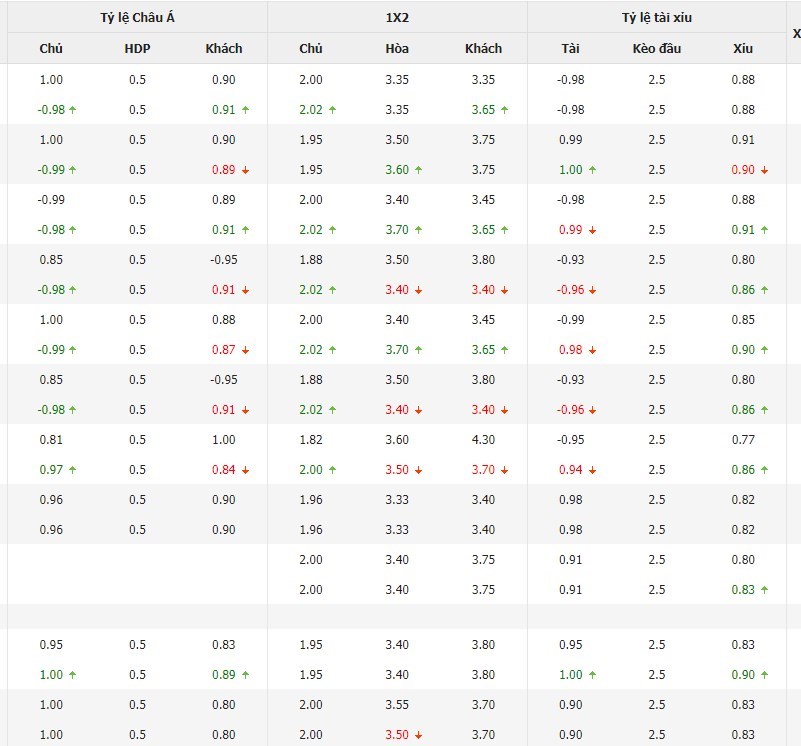Image resolution: width=801 pixels, height=746 pixels.
Task: Click the green up arrow beside 0.97
Action: pos(73,470)
